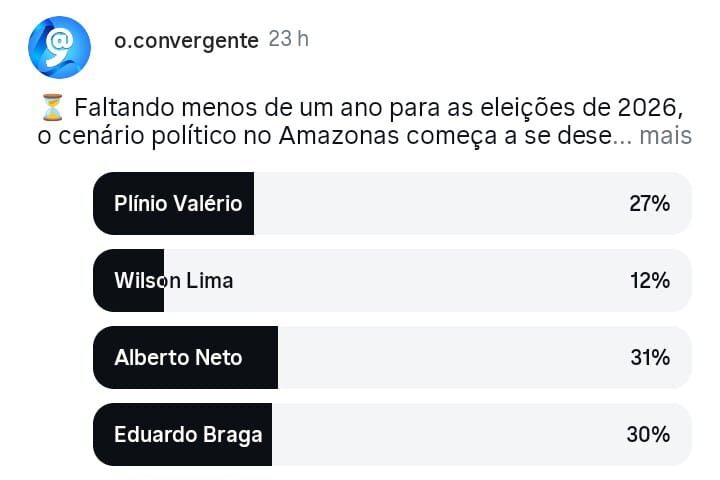Click the unfilled gray middle of Alberto Neto's bar
Screen dimensions: 720x480
click(x=450, y=357)
